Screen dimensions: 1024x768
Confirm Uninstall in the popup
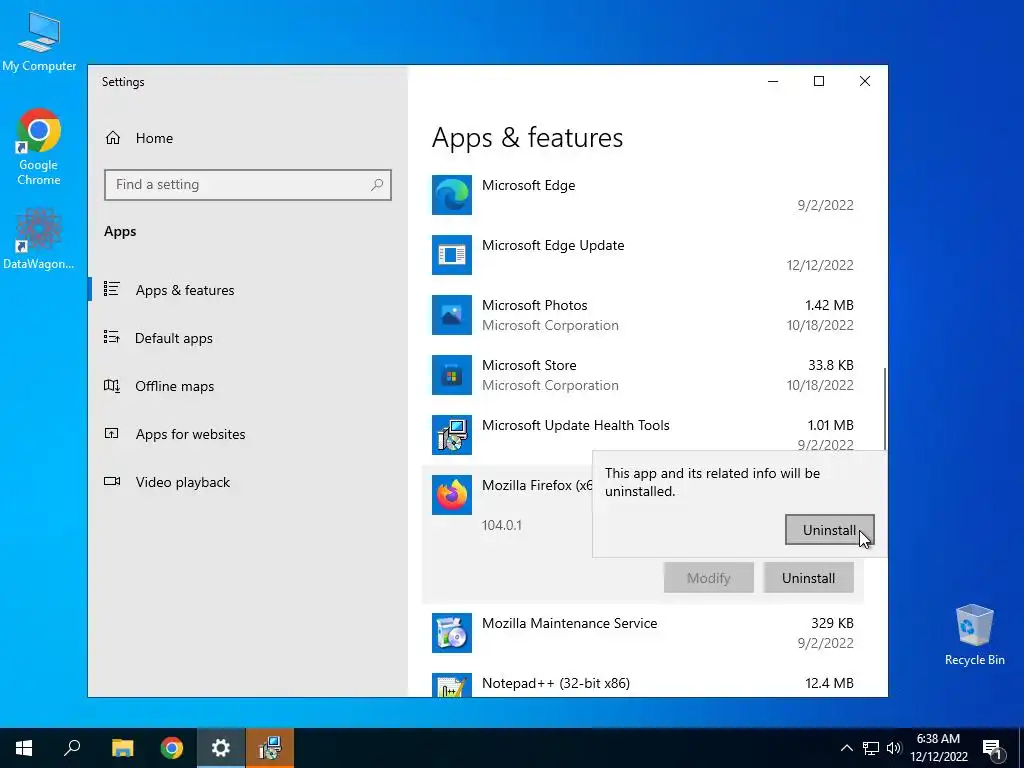click(829, 530)
